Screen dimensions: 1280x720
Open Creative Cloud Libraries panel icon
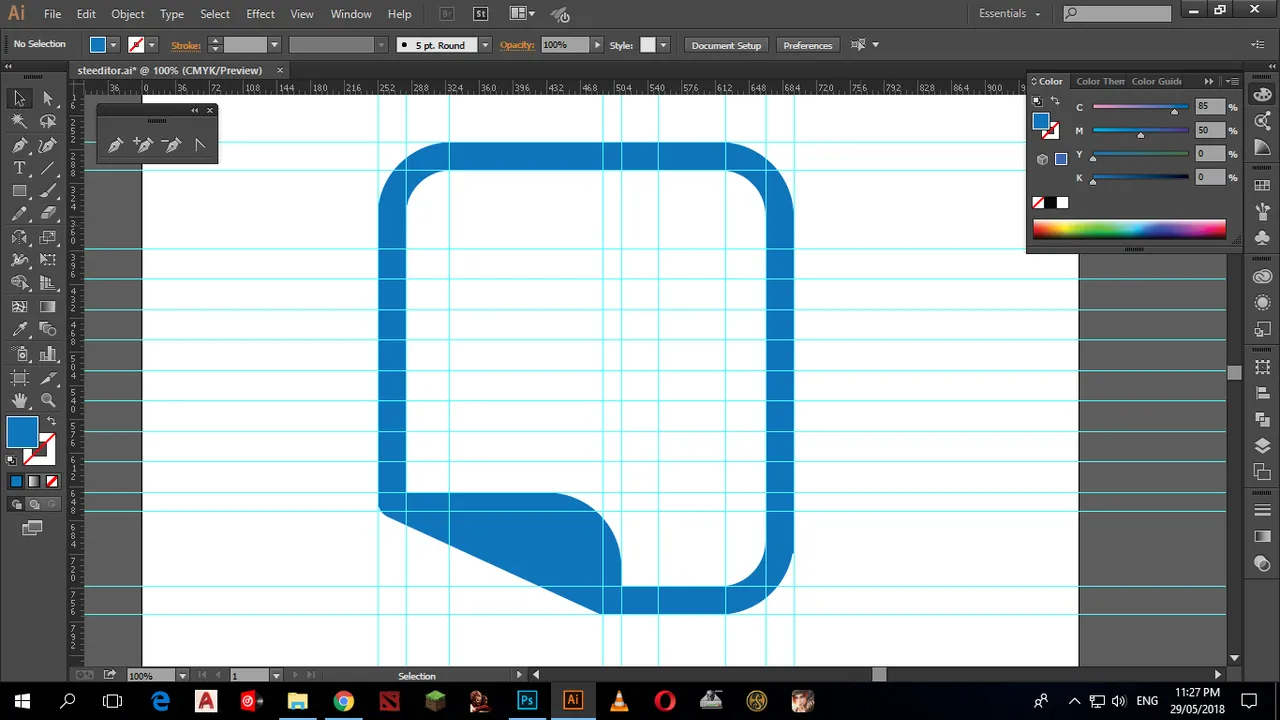pyautogui.click(x=1262, y=277)
